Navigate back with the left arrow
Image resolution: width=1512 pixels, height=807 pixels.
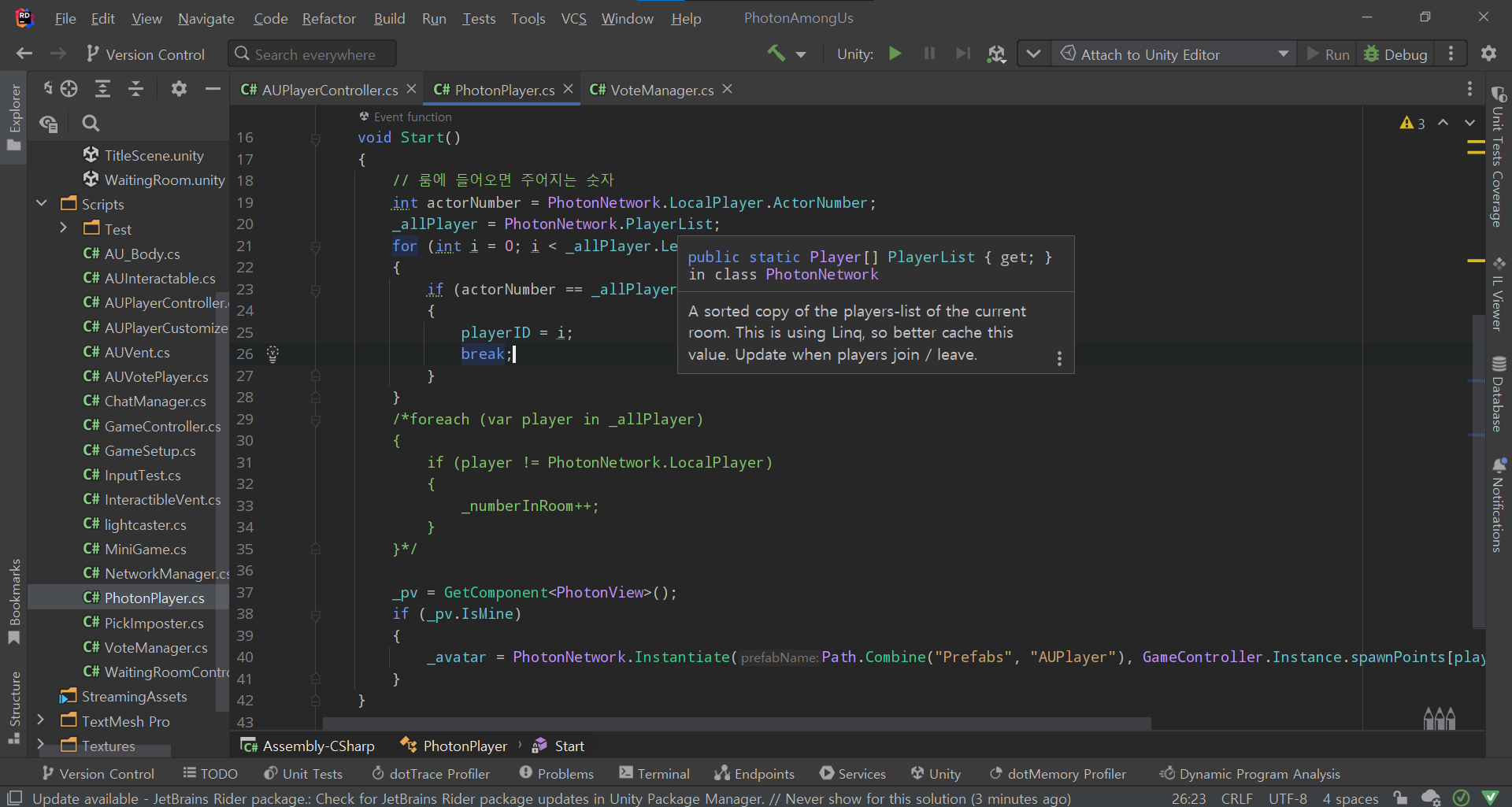click(24, 54)
